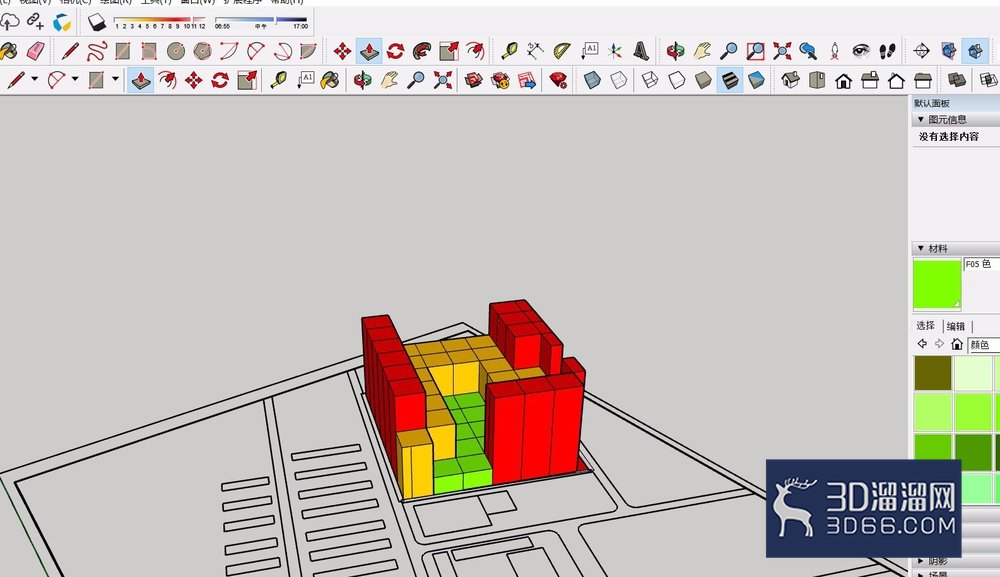Image resolution: width=1000 pixels, height=577 pixels.
Task: Enable Wireframe face style
Action: pos(650,80)
